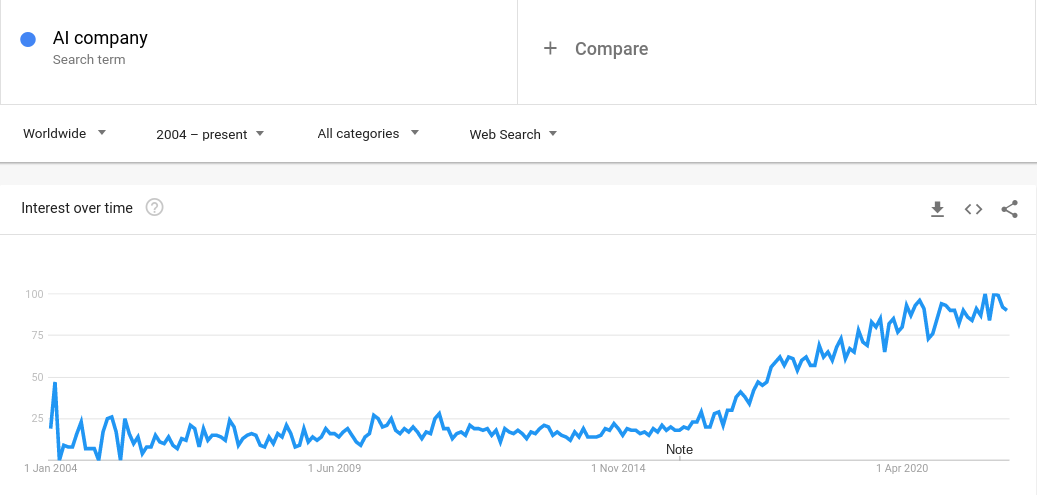Click the share chart icon

click(x=1009, y=209)
